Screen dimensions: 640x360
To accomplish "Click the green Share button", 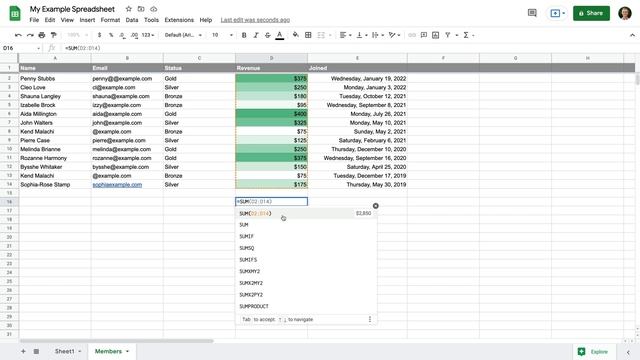I will 591,13.
